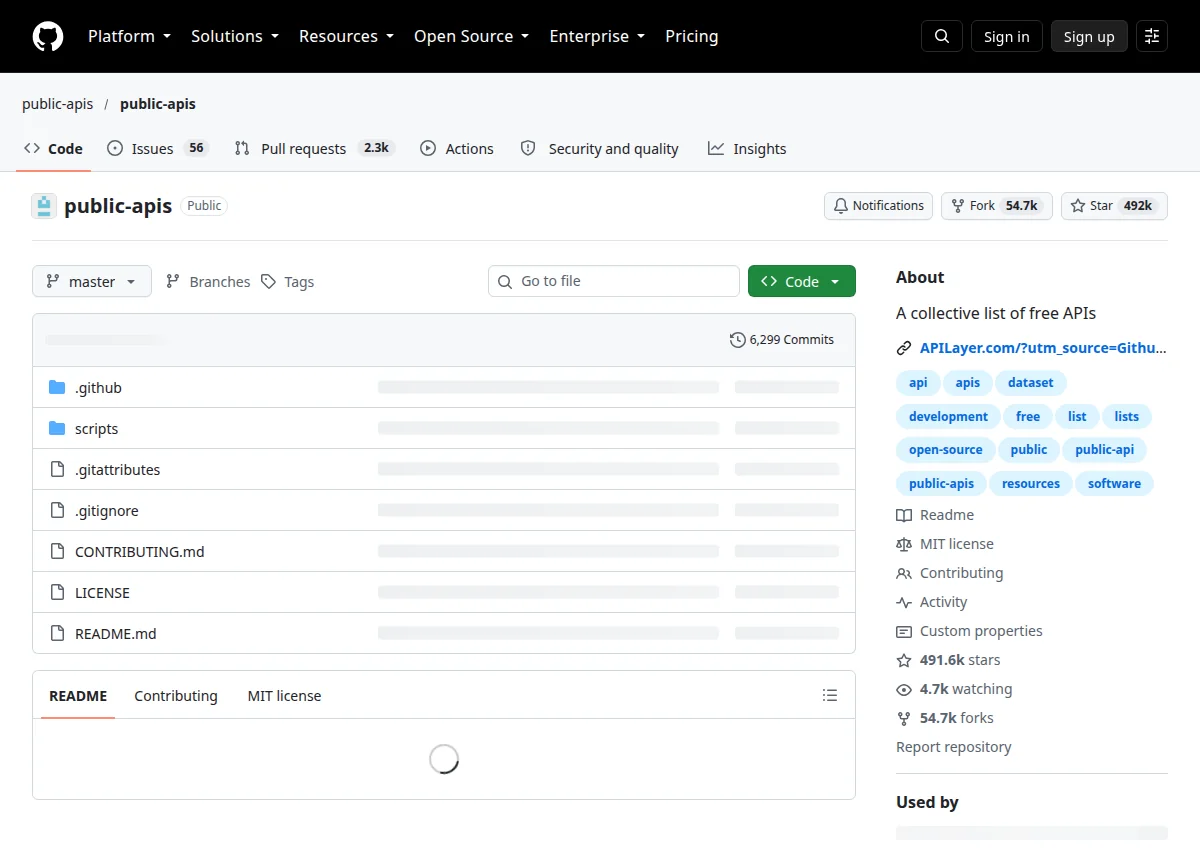Select the resources topic tag
This screenshot has height=850, width=1200.
[1031, 484]
